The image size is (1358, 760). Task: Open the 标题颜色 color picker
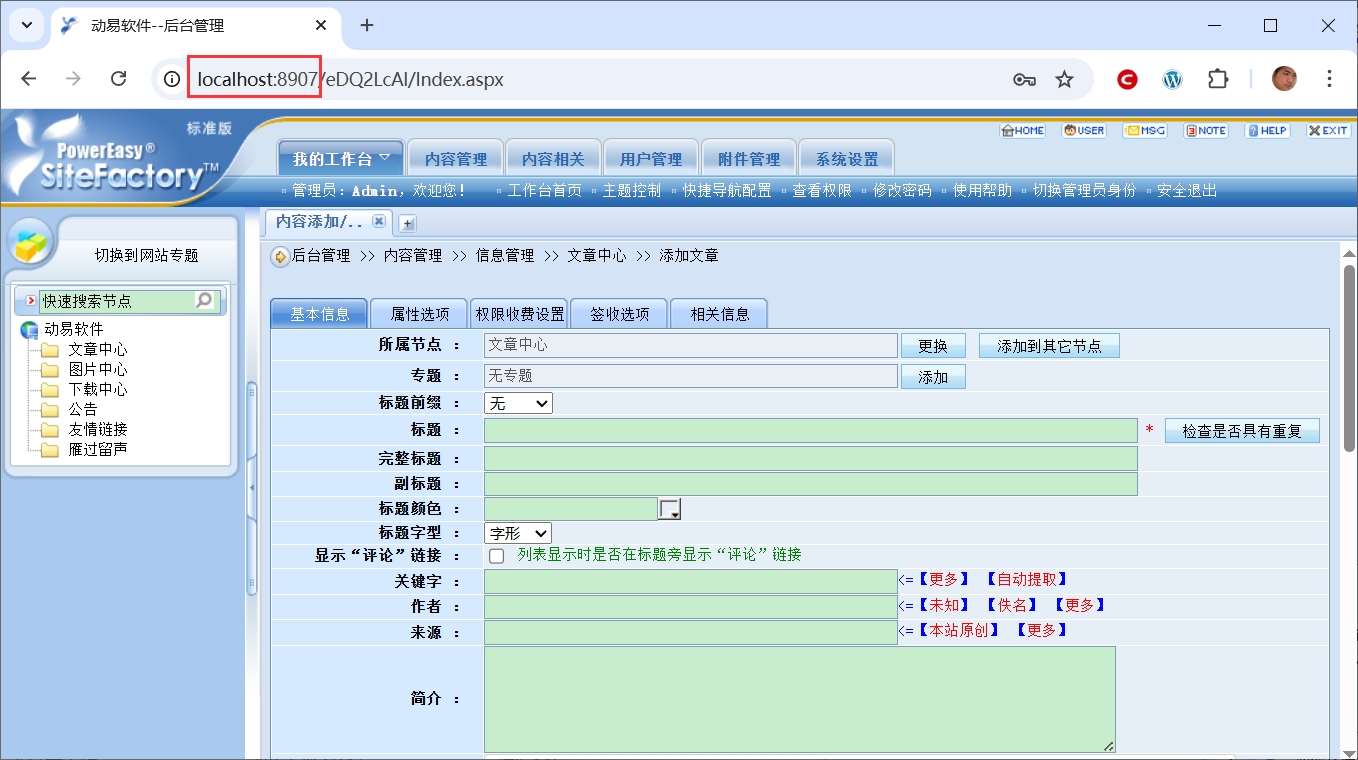point(669,509)
